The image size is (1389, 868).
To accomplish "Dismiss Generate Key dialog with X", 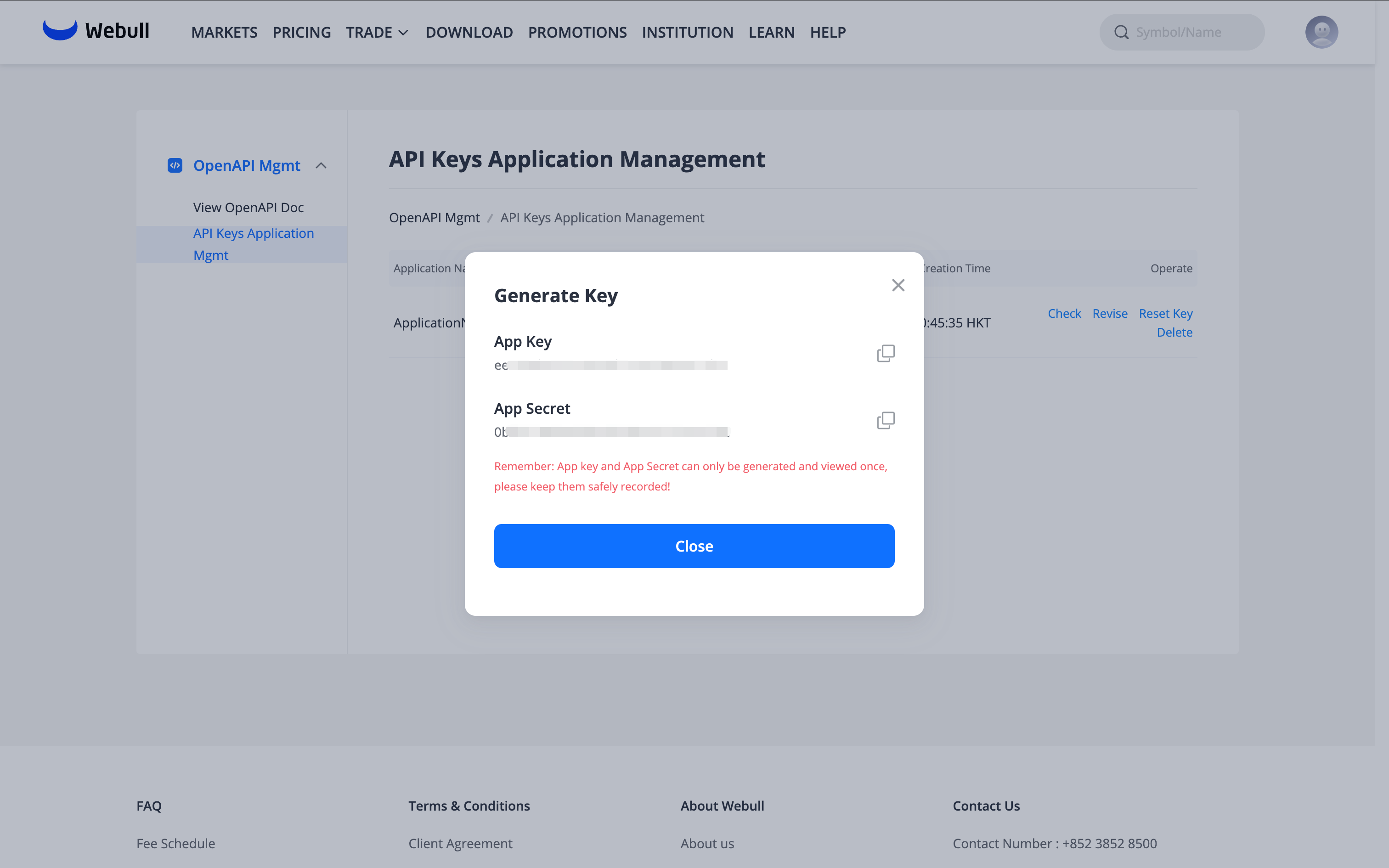I will 898,285.
